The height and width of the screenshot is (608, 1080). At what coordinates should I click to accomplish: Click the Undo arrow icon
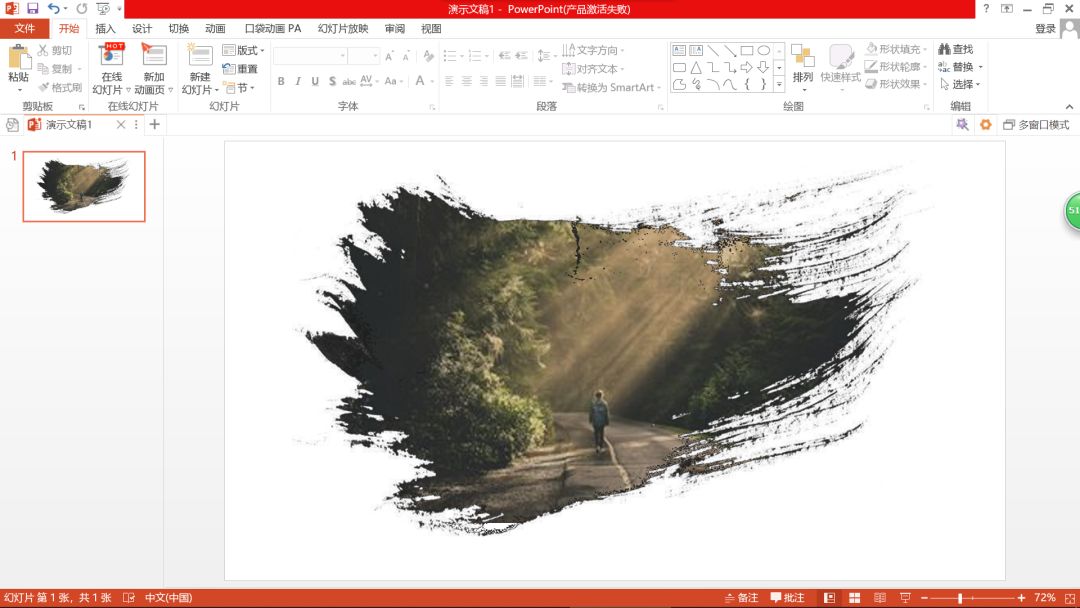pos(54,8)
